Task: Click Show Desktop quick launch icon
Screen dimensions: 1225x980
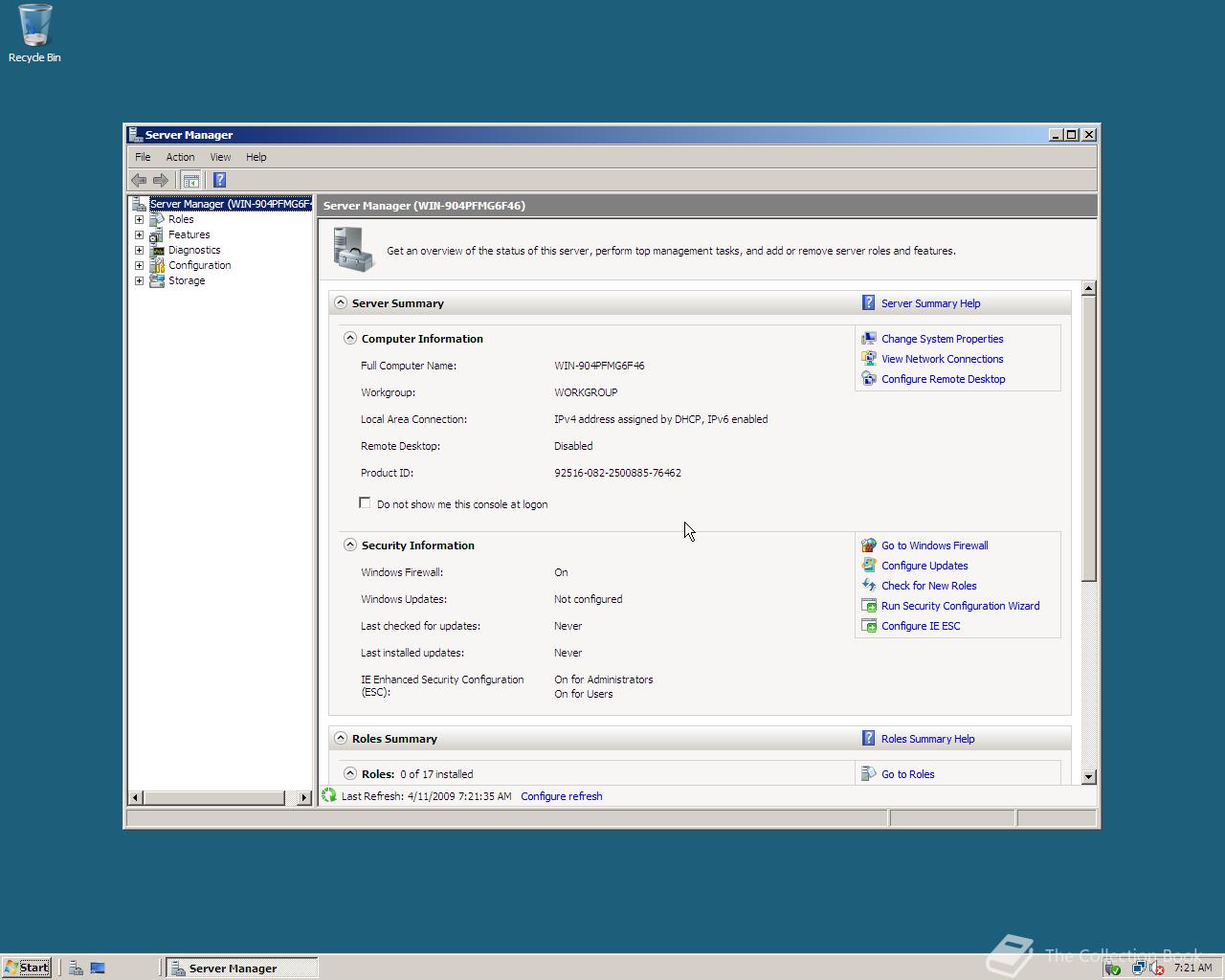Action: [x=98, y=968]
